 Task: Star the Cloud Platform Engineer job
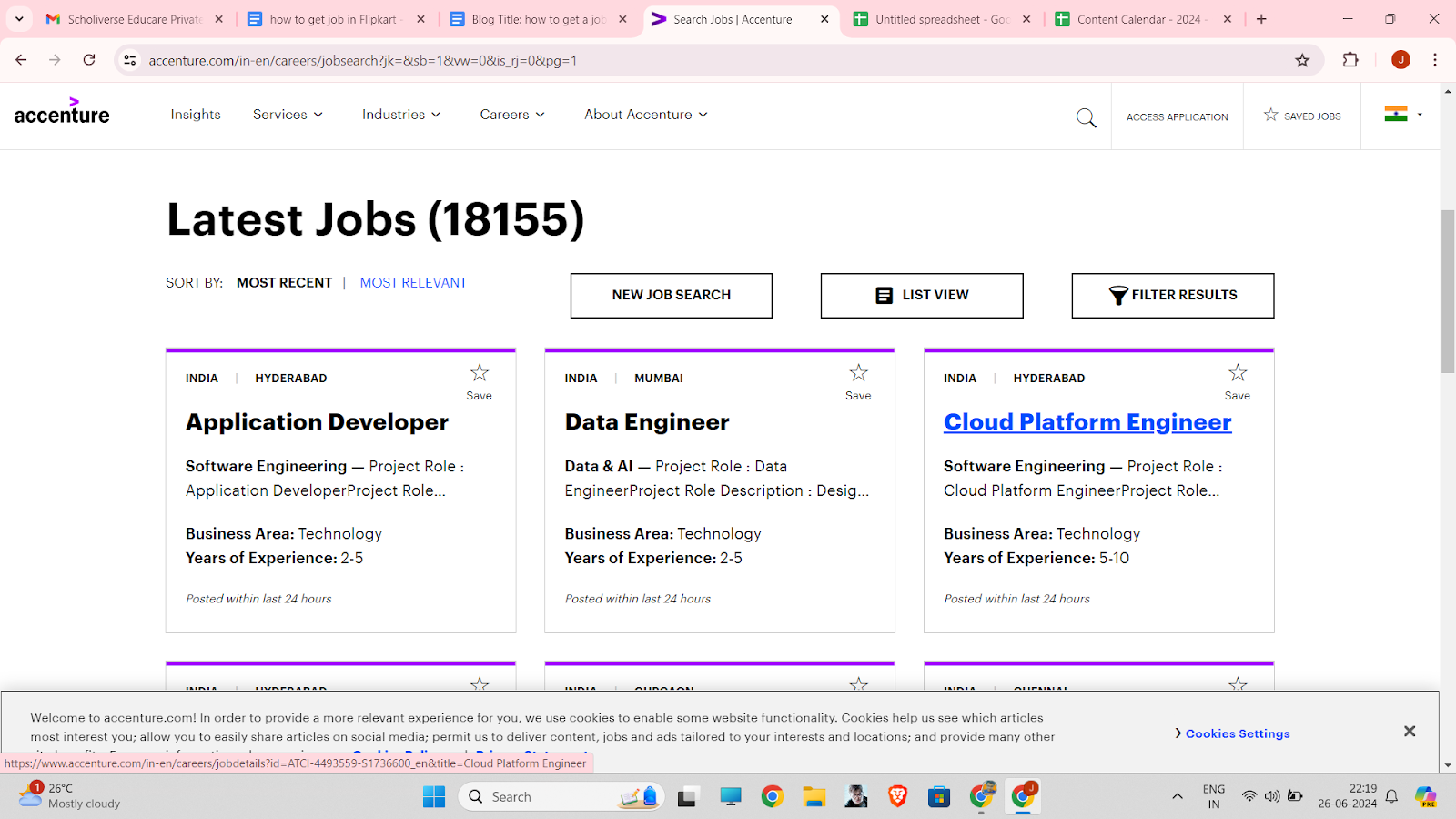(x=1238, y=373)
